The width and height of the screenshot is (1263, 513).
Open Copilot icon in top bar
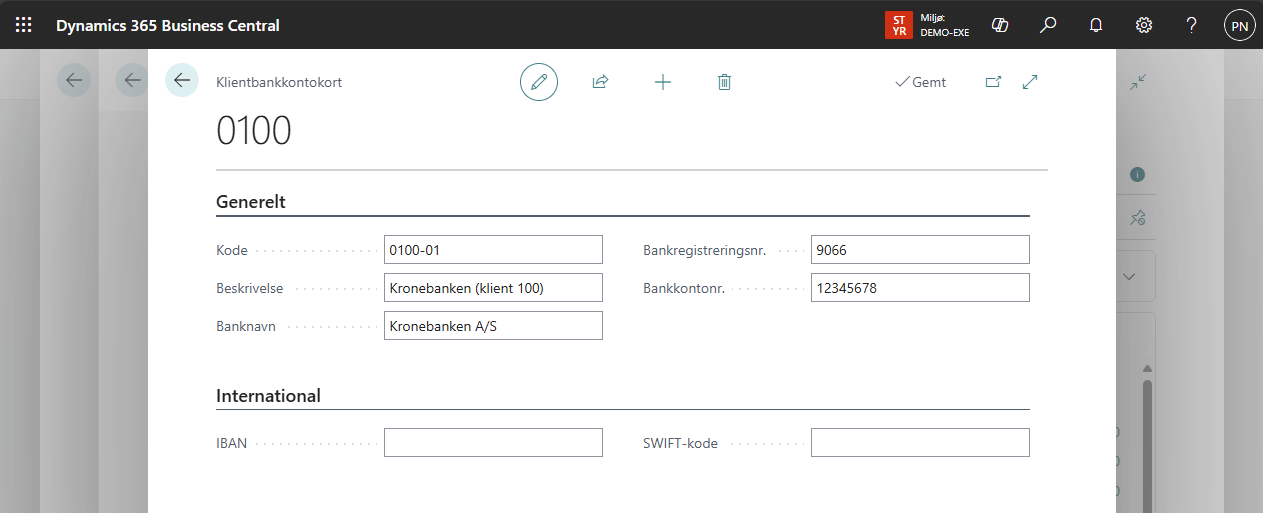(999, 25)
